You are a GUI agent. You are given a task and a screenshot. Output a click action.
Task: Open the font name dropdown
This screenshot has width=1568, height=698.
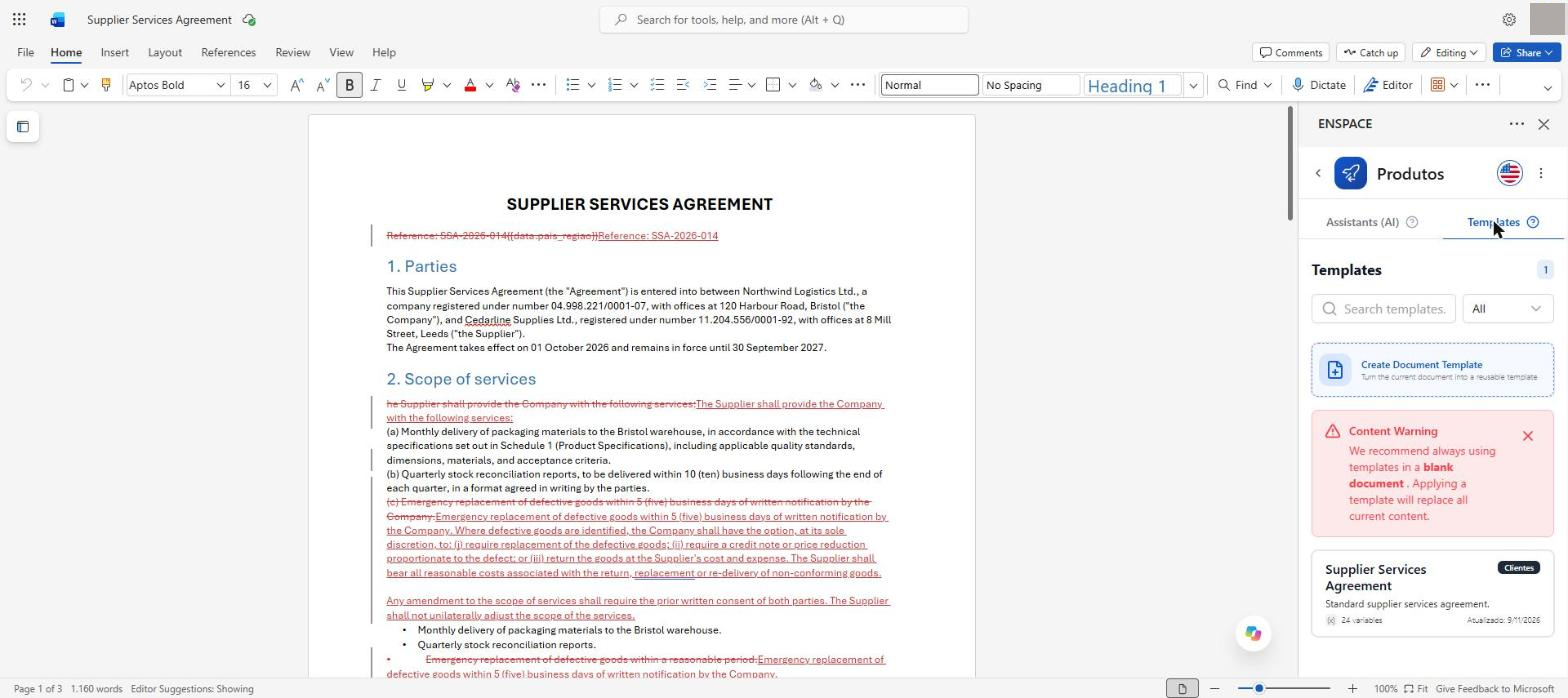click(220, 85)
